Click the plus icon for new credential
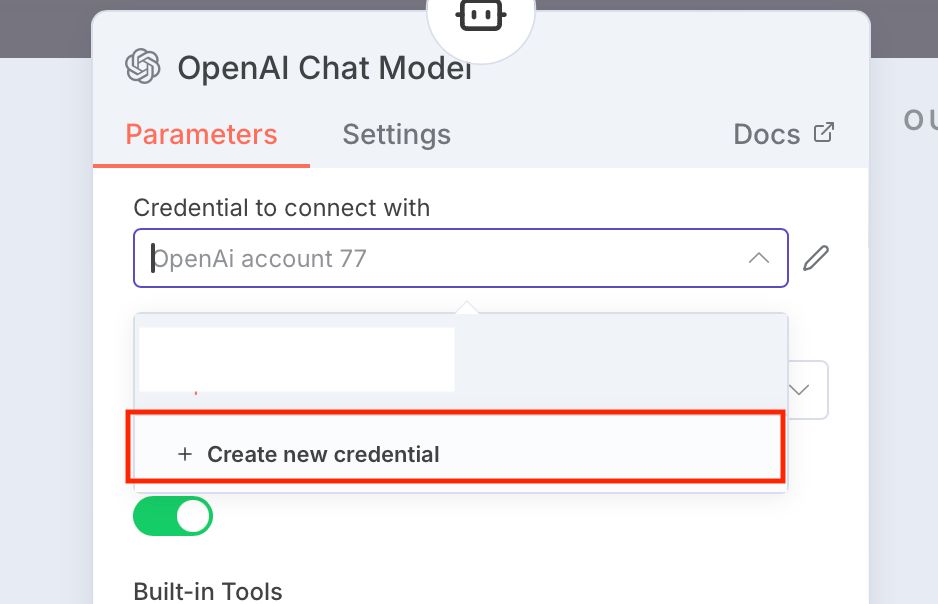The width and height of the screenshot is (938, 604). pos(184,454)
